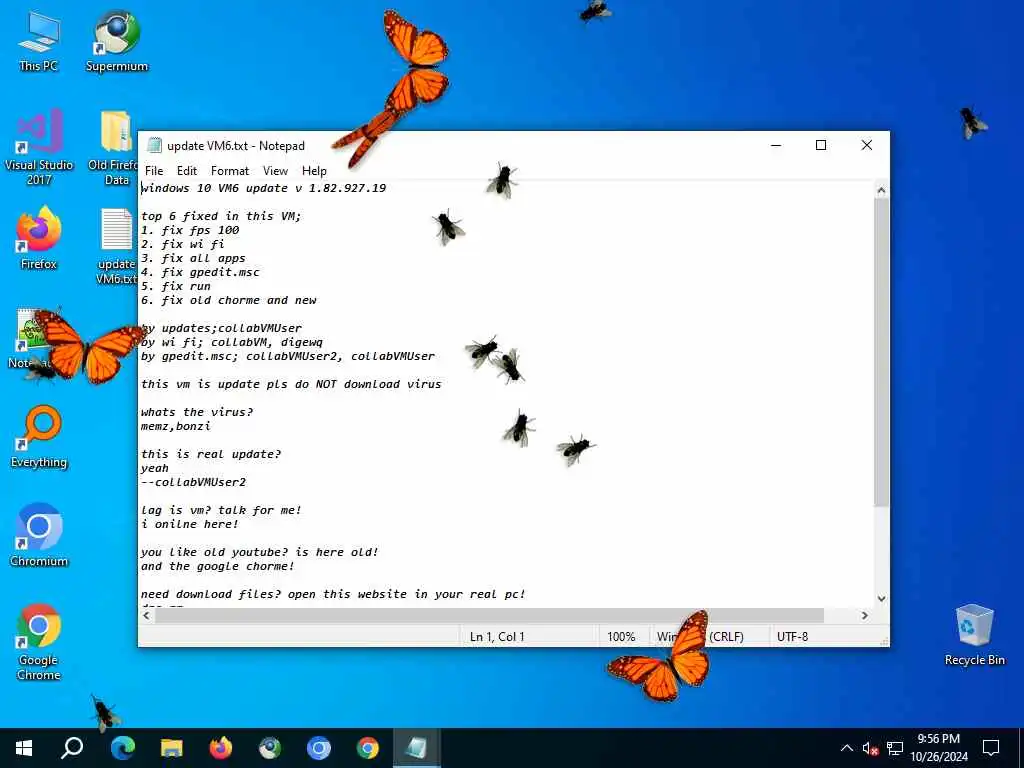
Task: Click the muted volume tray icon
Action: coord(870,748)
